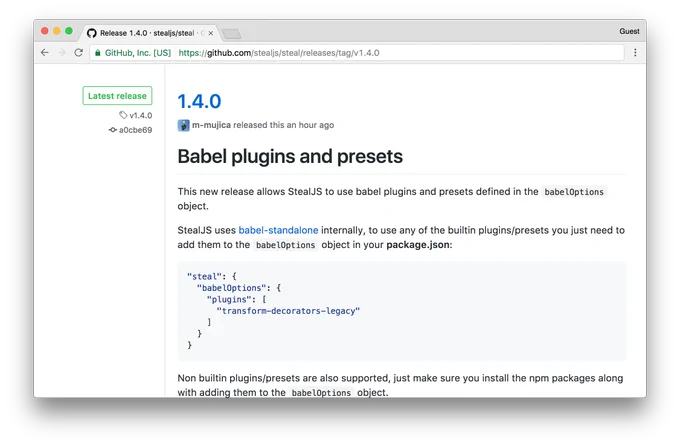Click the browser forward arrow
Screen dimensions: 680x446
62,53
